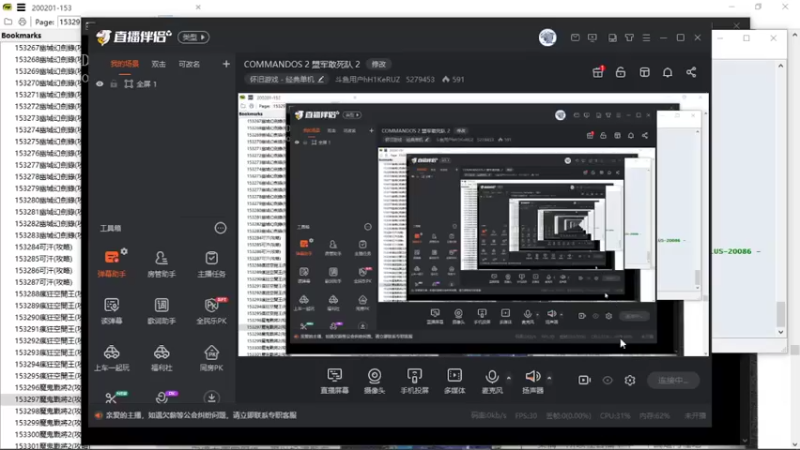The width and height of the screenshot is (800, 450).
Task: Click the Page number field in PDF viewer
Action: pyautogui.click(x=69, y=22)
